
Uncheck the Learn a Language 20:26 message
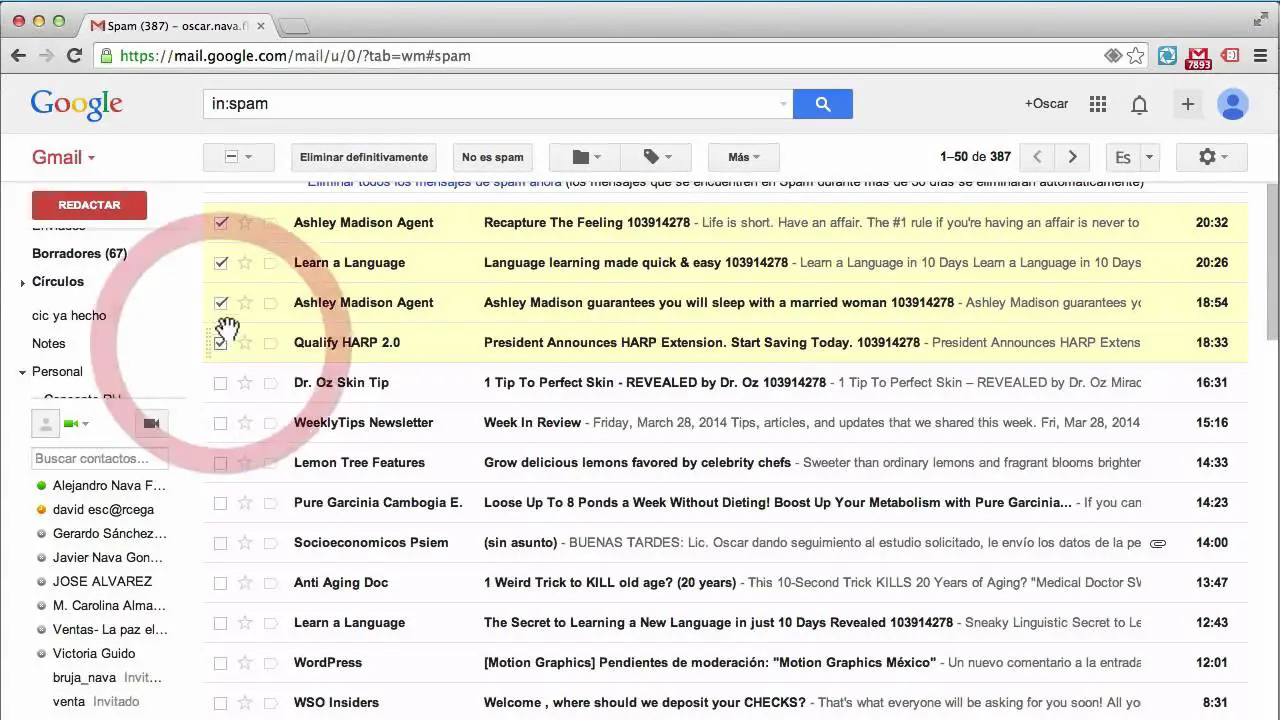[x=220, y=263]
